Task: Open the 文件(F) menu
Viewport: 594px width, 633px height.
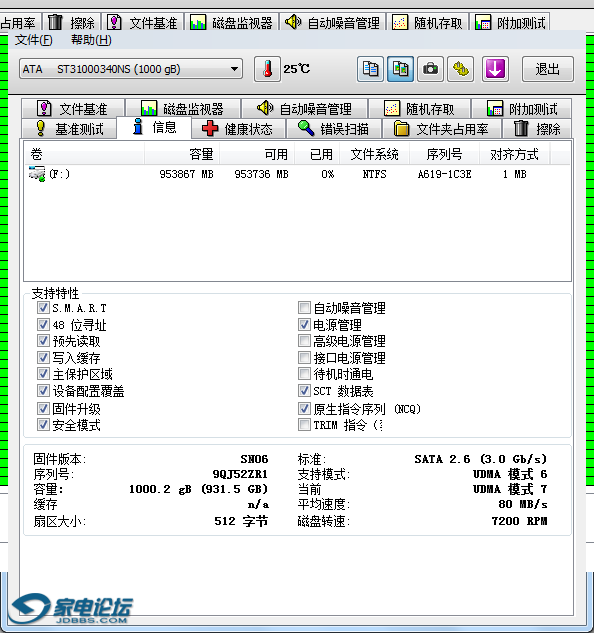Action: (34, 40)
